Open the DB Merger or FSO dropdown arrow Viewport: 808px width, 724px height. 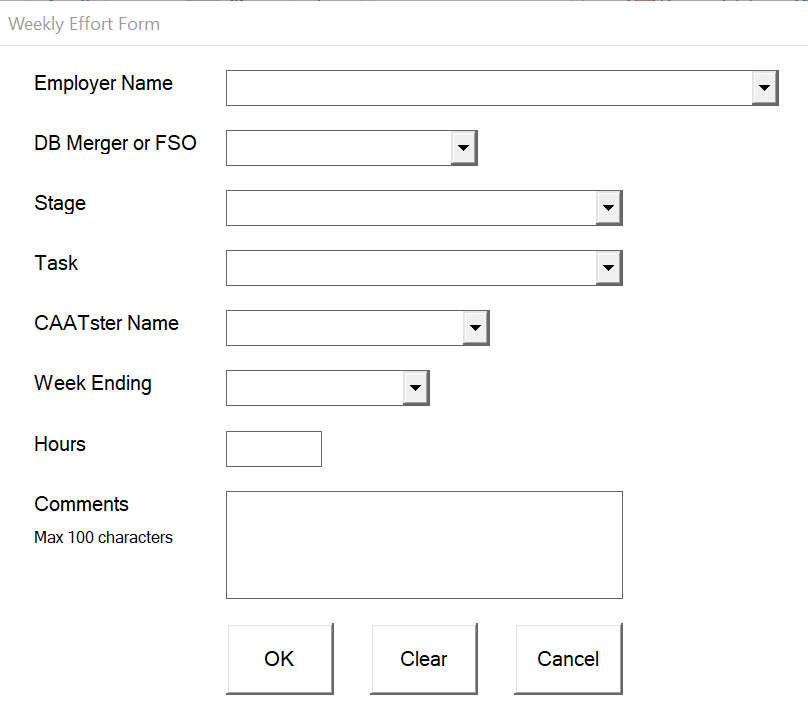click(x=464, y=148)
